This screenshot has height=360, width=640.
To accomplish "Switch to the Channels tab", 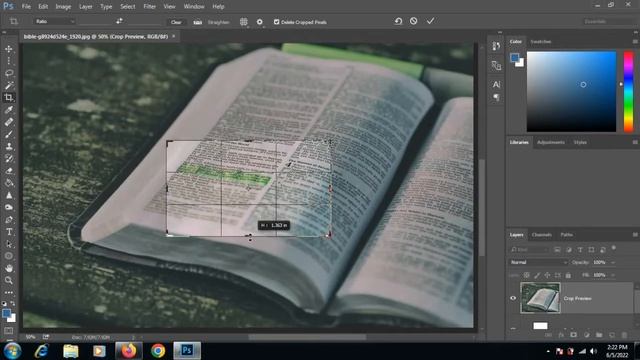I will [x=542, y=235].
